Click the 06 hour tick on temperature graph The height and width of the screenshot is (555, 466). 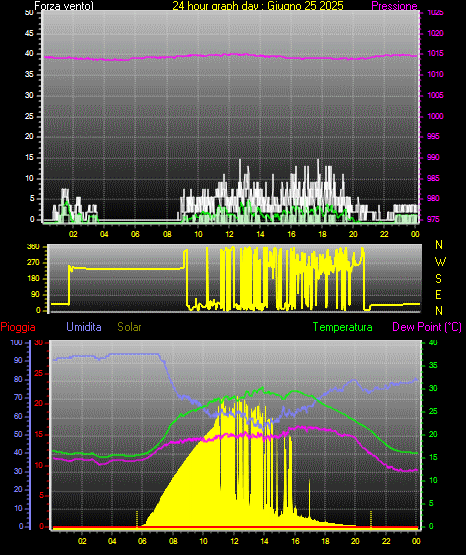pos(142,541)
